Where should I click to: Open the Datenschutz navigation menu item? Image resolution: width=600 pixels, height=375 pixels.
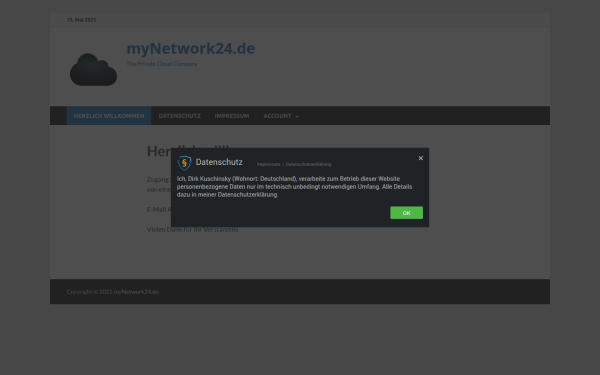click(179, 116)
